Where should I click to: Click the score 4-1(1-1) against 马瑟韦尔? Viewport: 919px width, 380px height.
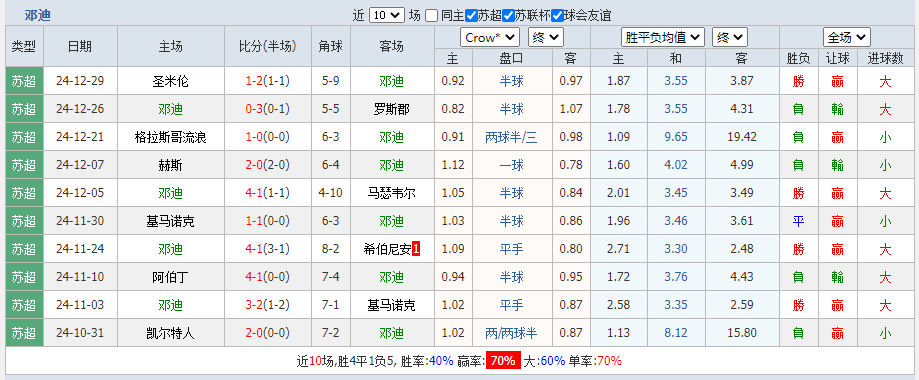(267, 193)
